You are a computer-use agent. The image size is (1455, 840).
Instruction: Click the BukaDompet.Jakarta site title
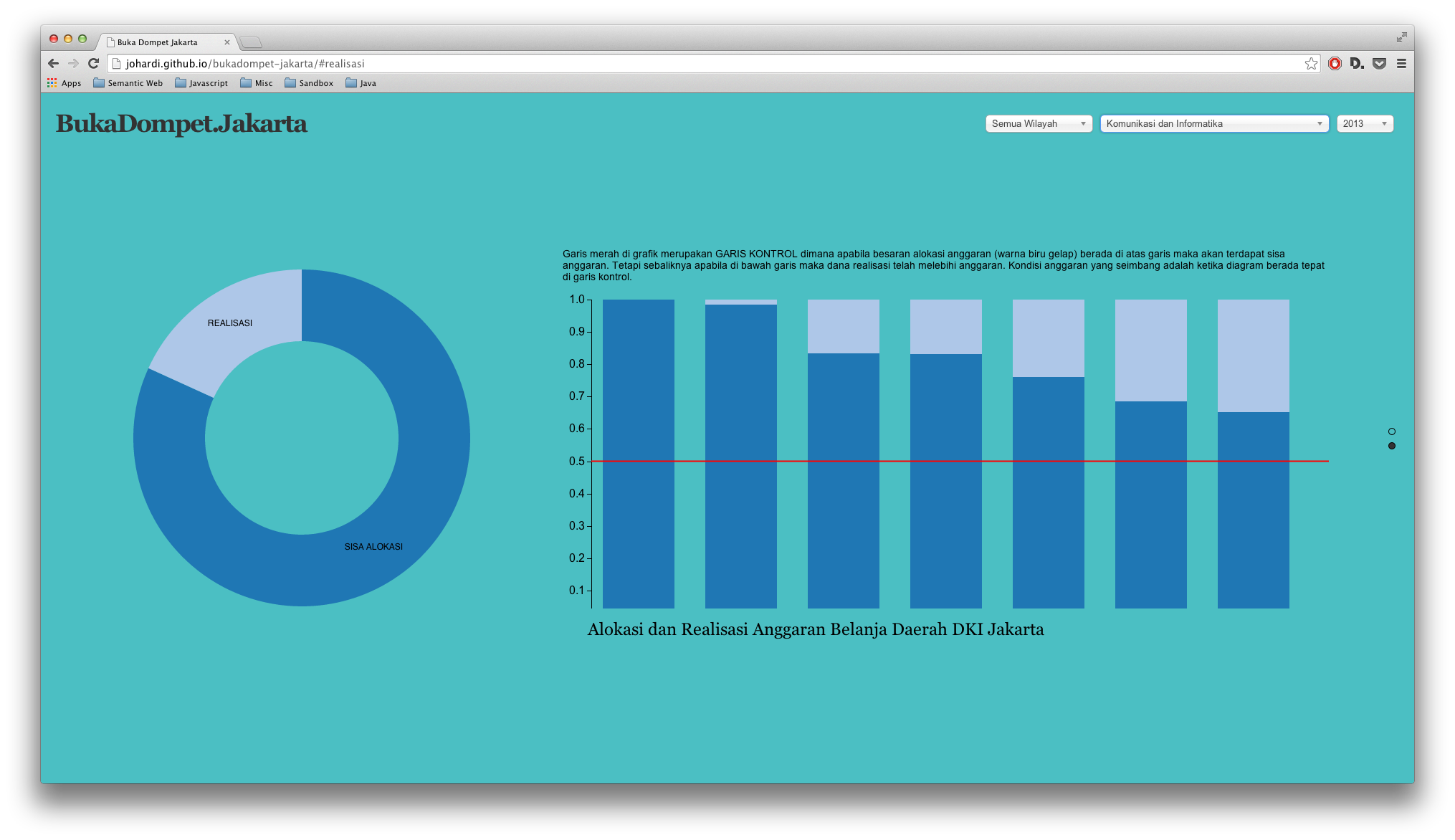(181, 124)
